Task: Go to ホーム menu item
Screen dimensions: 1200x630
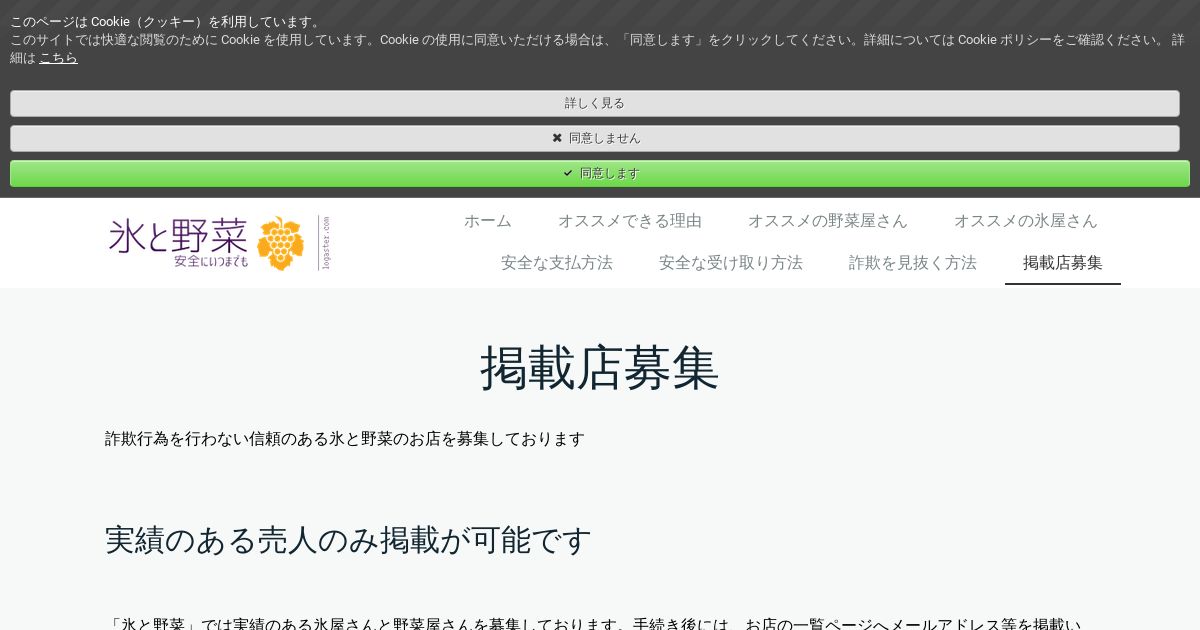Action: pos(487,221)
